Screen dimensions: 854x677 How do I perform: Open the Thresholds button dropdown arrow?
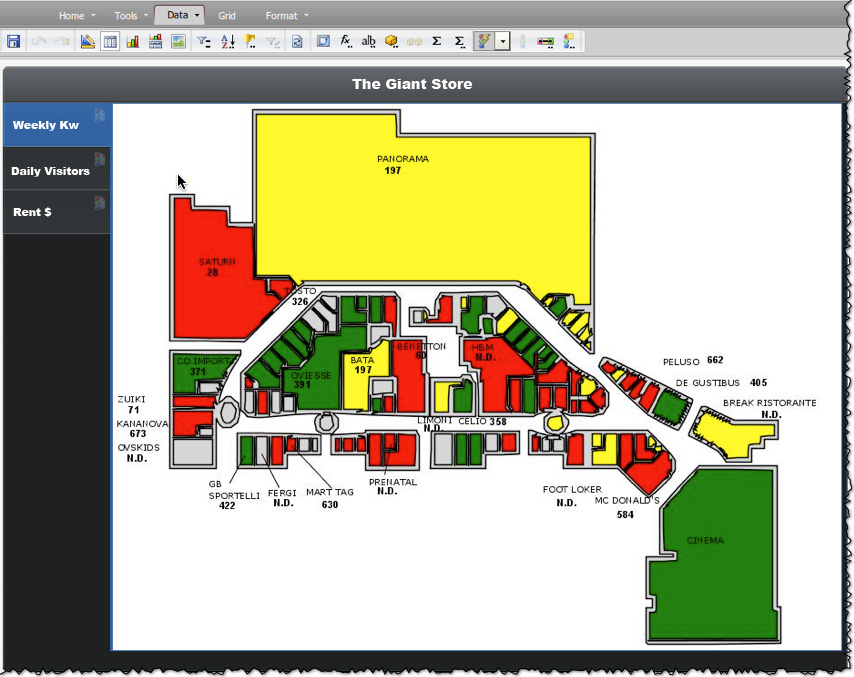(x=502, y=41)
